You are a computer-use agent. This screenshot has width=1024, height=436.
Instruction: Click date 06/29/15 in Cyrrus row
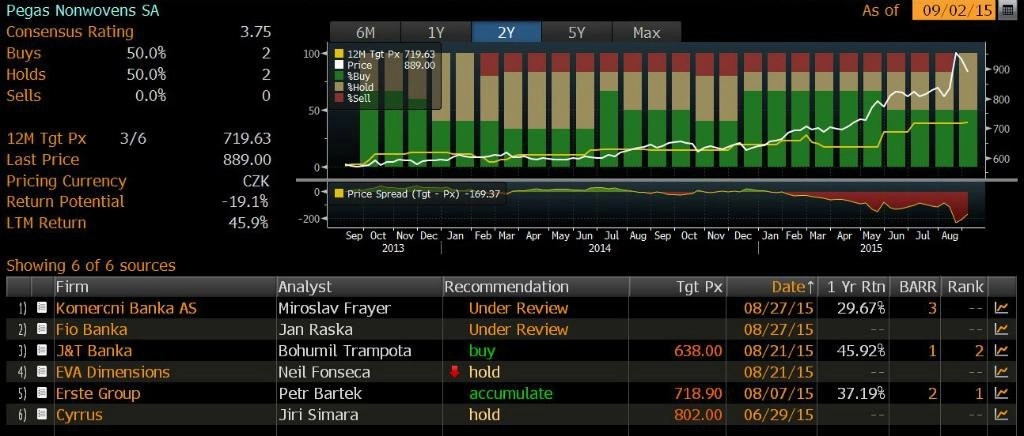pyautogui.click(x=778, y=414)
